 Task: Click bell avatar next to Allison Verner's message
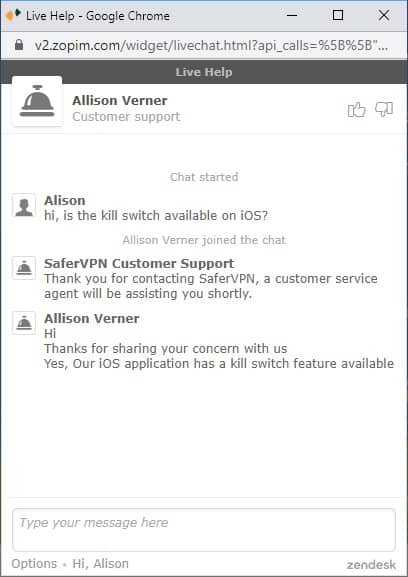[x=24, y=323]
